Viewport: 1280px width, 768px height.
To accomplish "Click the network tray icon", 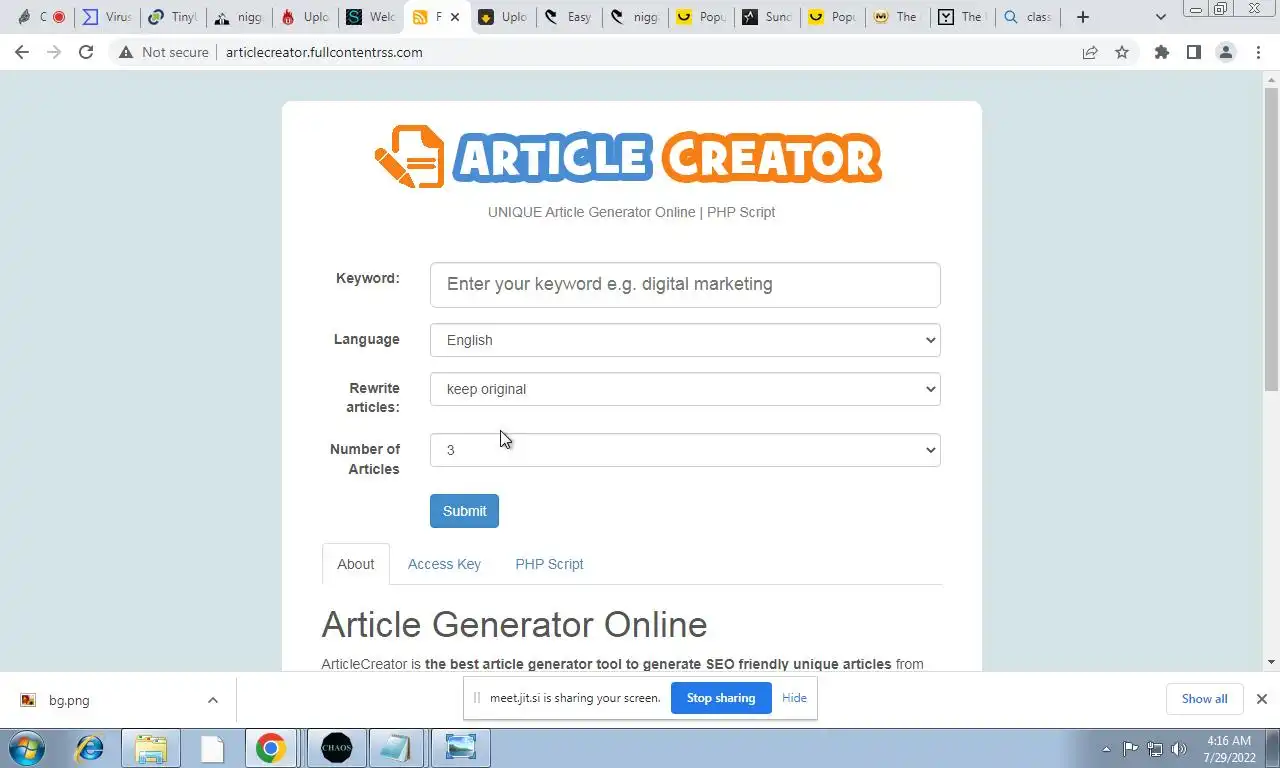I will 1155,748.
